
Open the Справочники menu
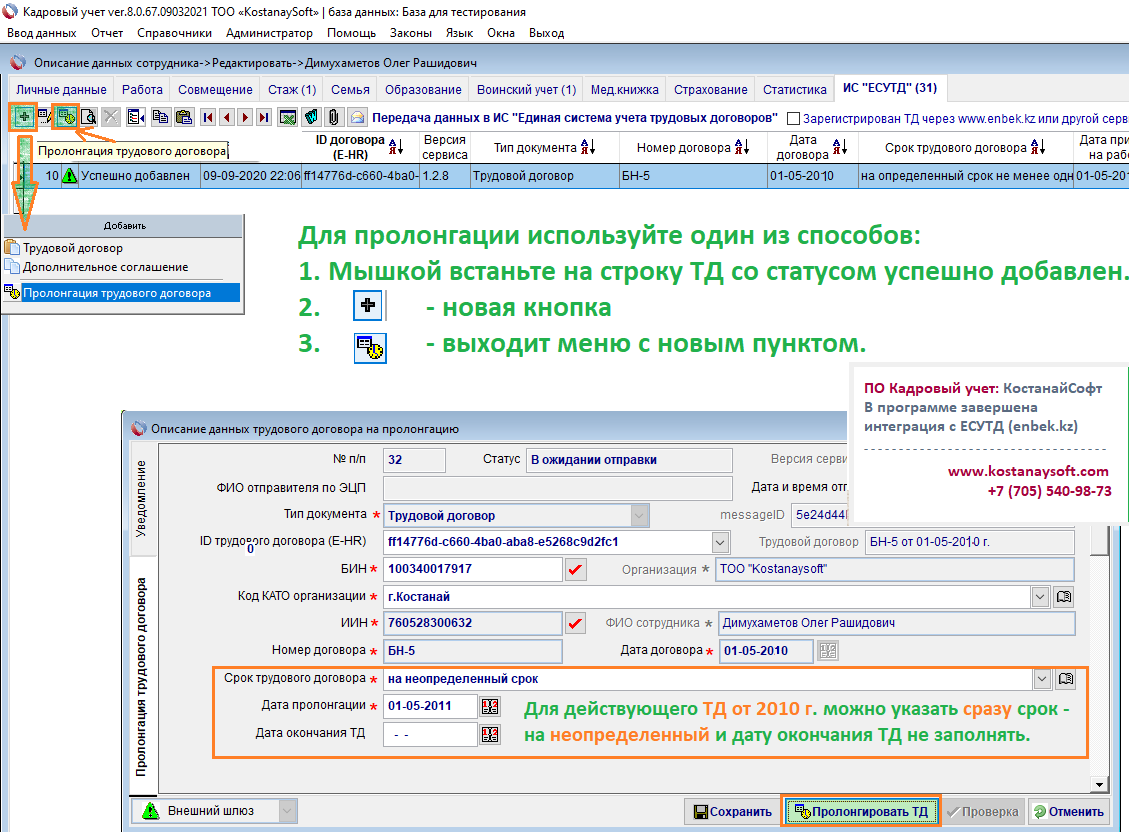coord(174,33)
